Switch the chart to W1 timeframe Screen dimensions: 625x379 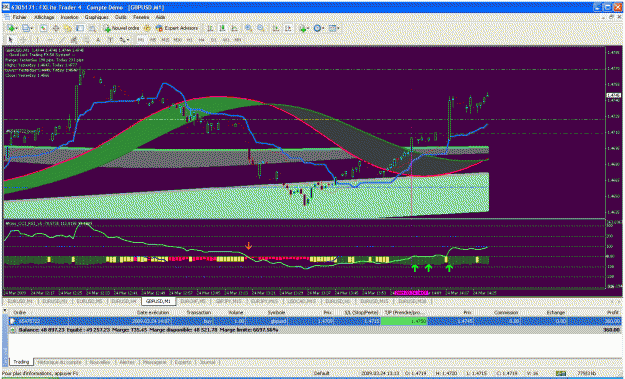tap(226, 39)
